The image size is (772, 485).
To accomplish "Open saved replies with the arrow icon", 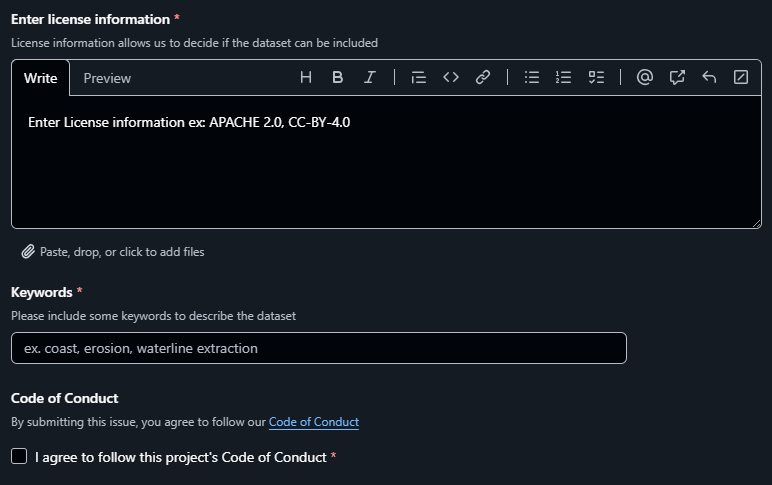I will (709, 77).
